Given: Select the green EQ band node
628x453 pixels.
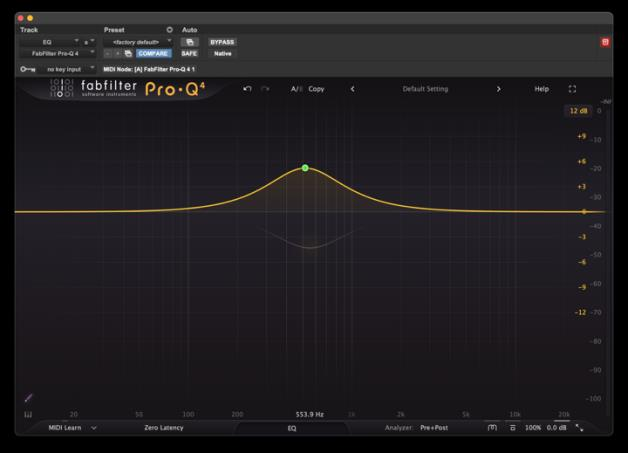Looking at the screenshot, I should click(x=305, y=168).
